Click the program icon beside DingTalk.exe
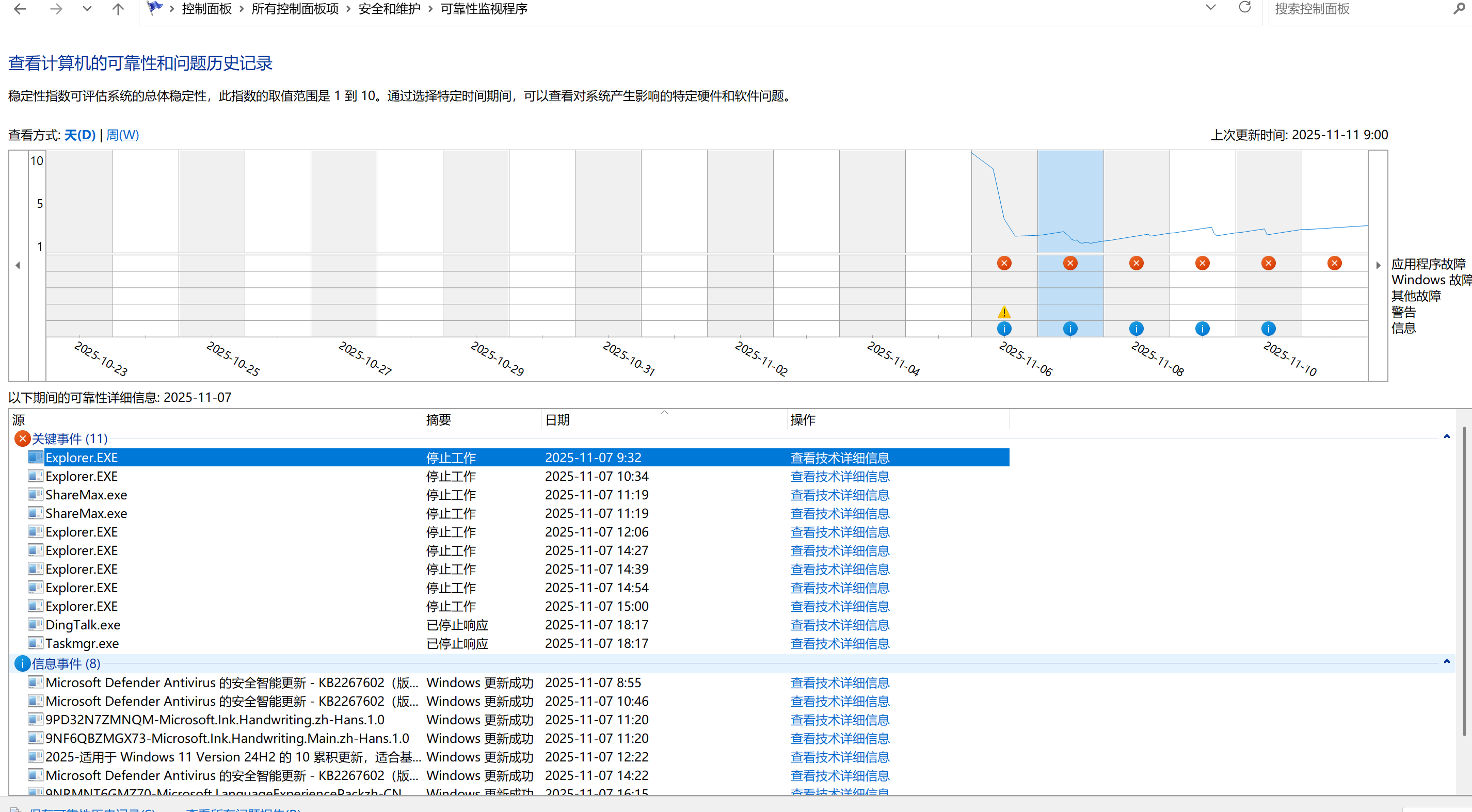Screen dimensions: 1472x812 (x=36, y=624)
